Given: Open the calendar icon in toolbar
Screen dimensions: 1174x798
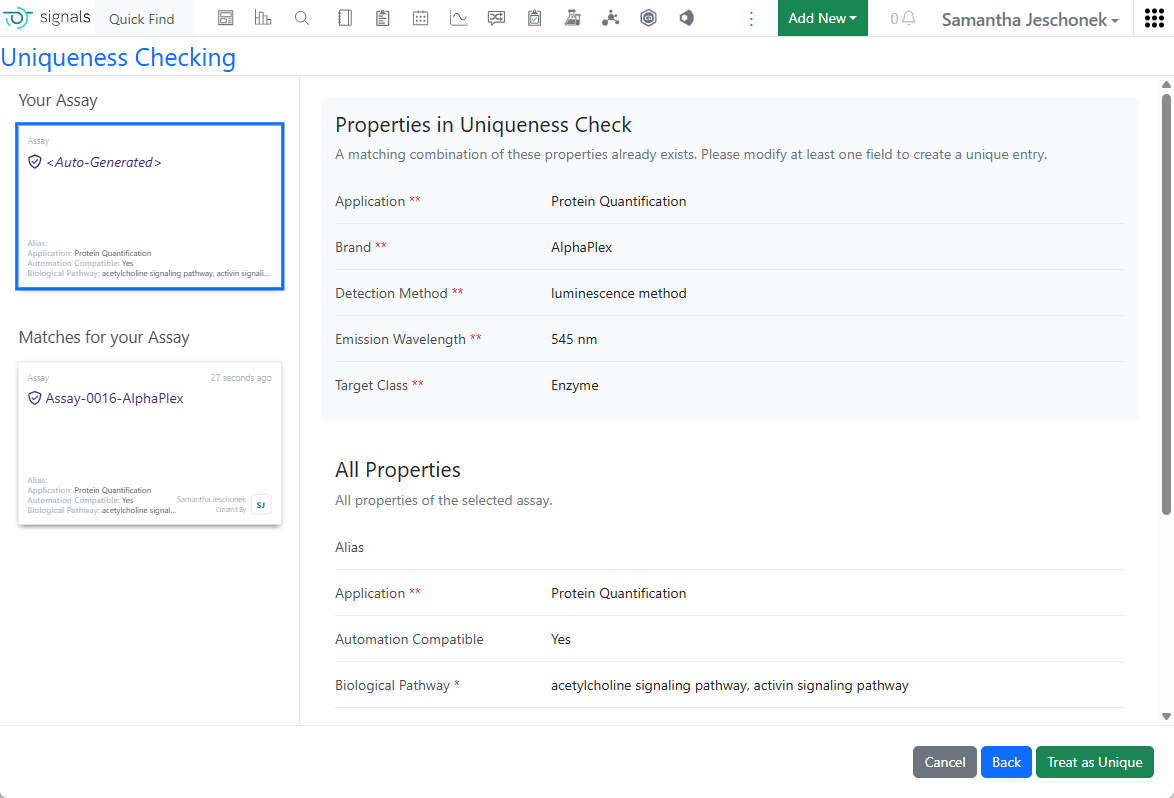Looking at the screenshot, I should 421,18.
